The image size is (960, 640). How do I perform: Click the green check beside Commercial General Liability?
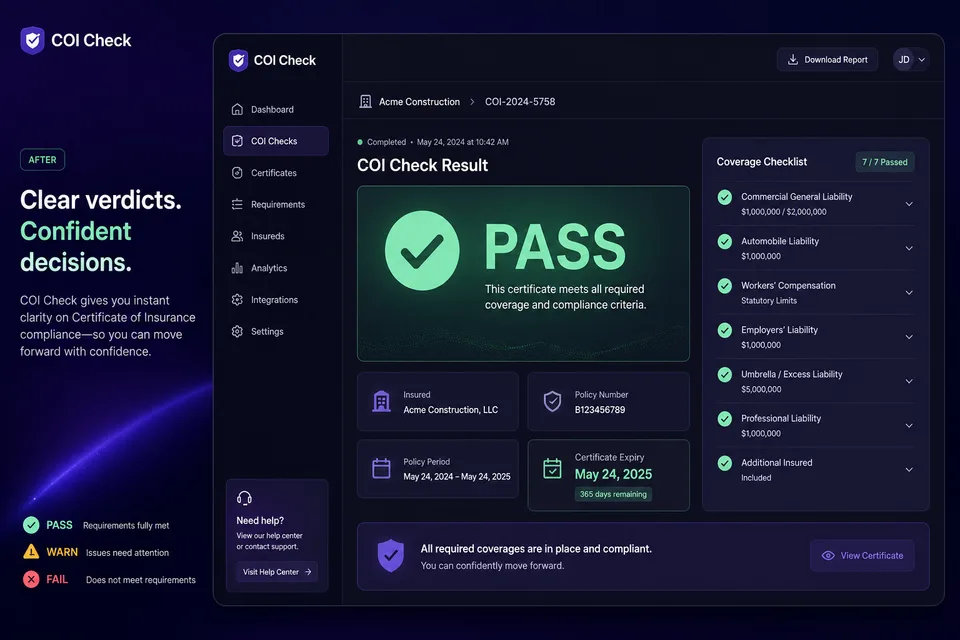(x=725, y=197)
